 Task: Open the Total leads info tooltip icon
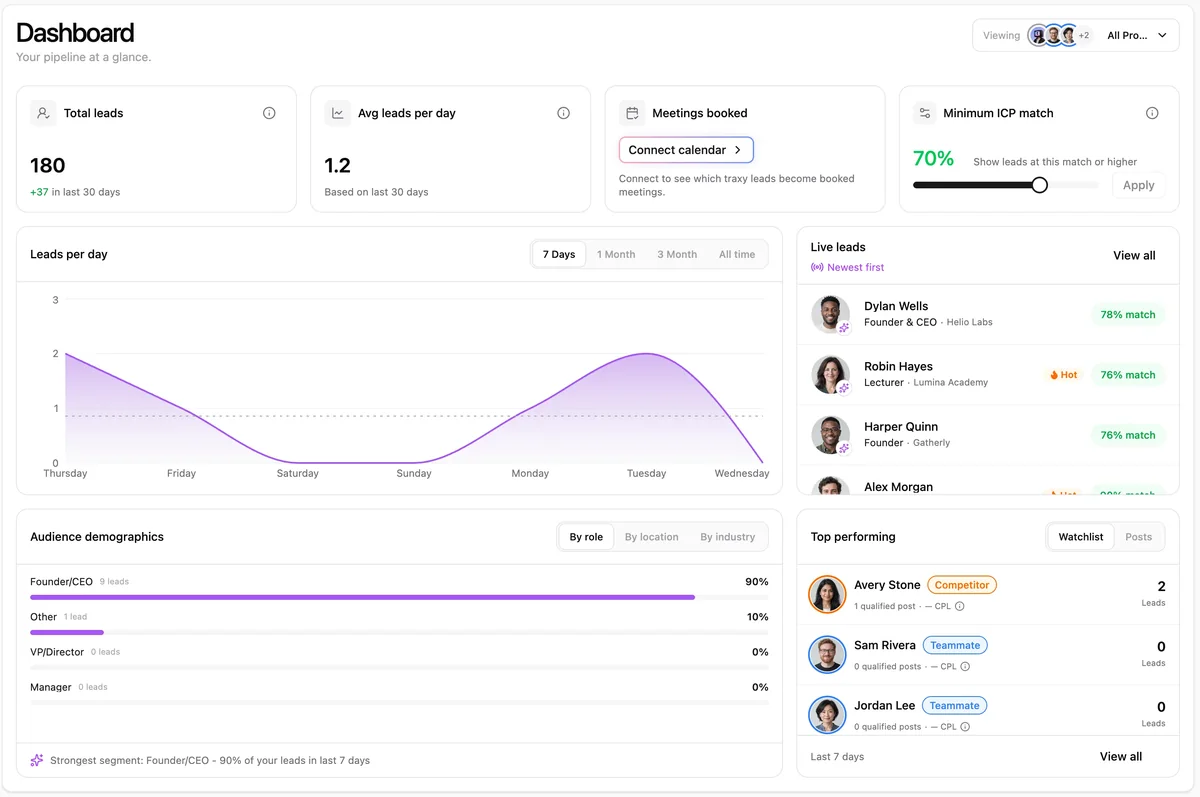(269, 113)
